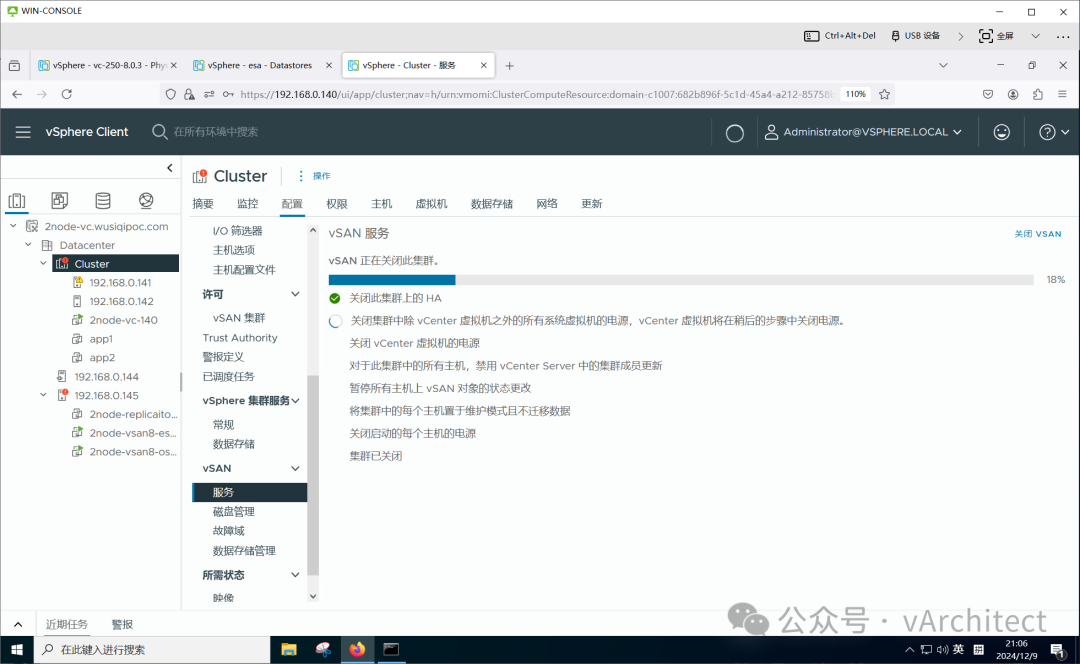Click the vSAN shutdown progress bar

pos(681,280)
